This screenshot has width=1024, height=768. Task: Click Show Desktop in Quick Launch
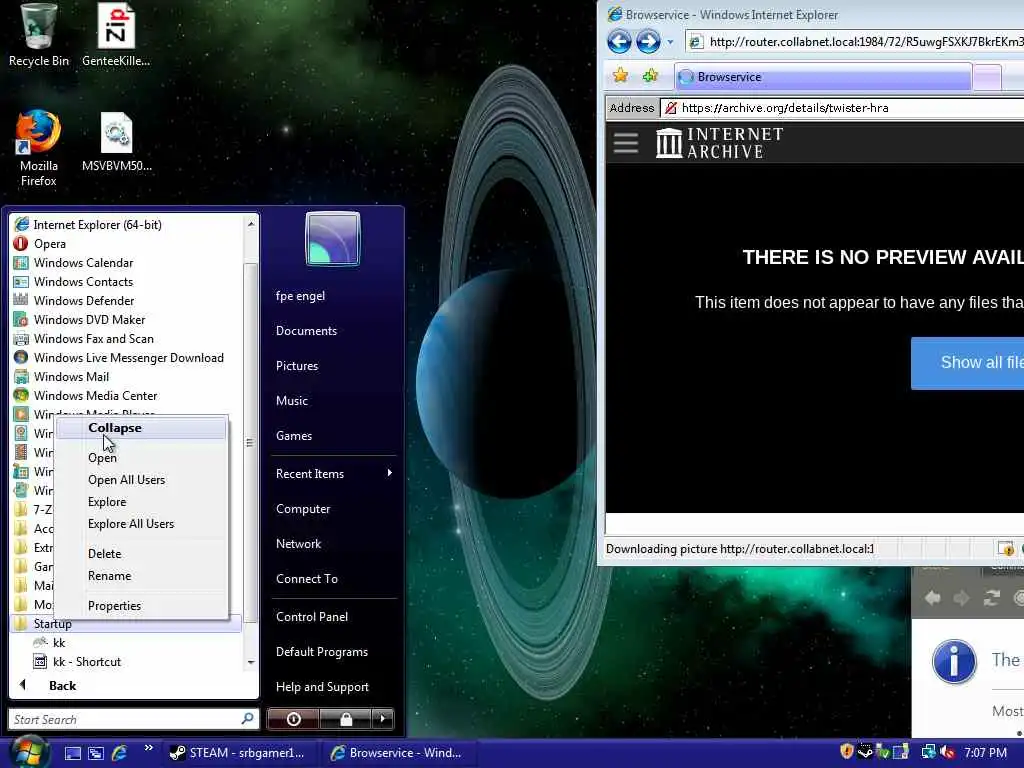(x=72, y=753)
